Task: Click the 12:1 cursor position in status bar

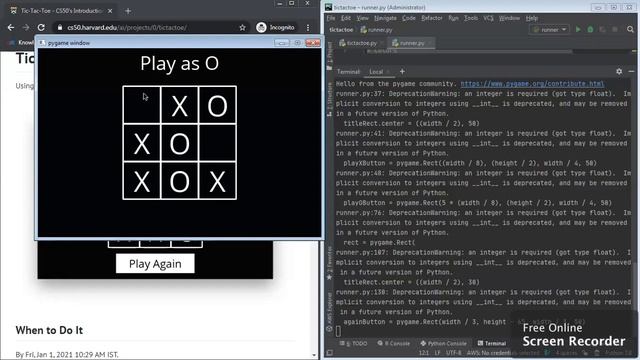Action: pos(424,353)
